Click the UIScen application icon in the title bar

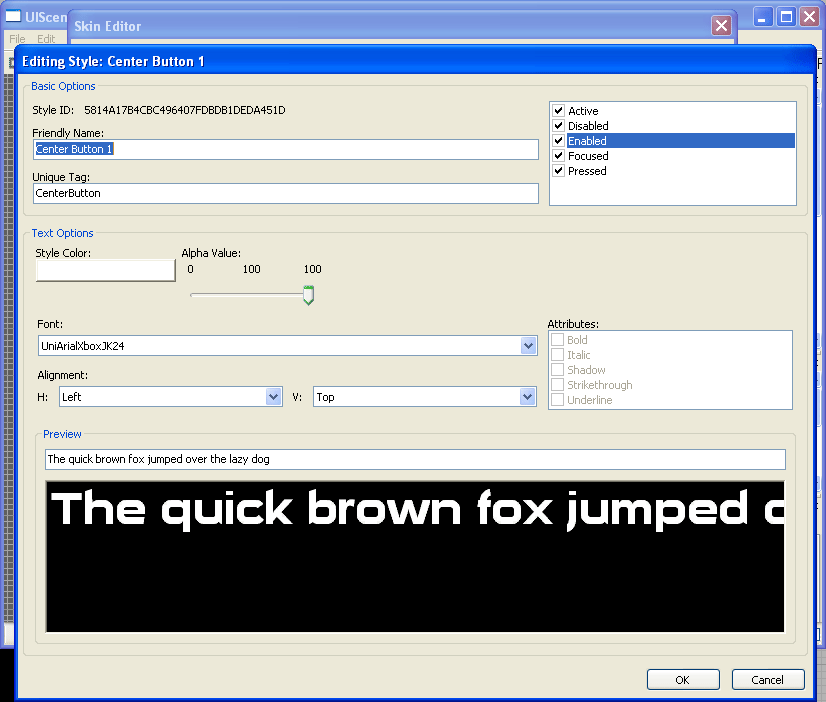(x=12, y=16)
